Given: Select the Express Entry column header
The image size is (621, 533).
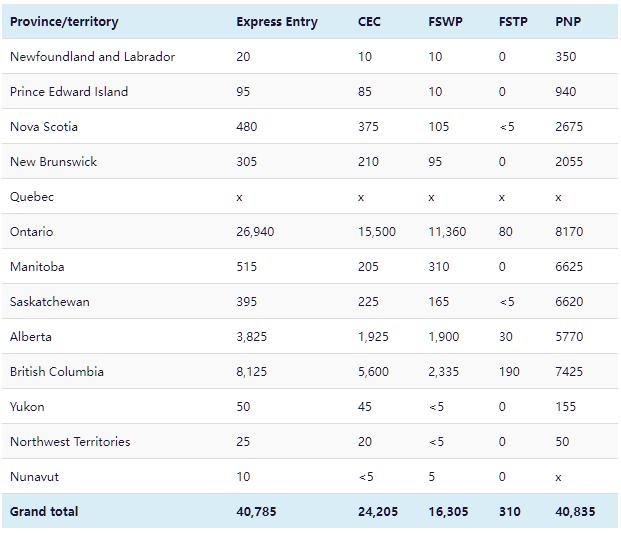Looking at the screenshot, I should [x=277, y=22].
